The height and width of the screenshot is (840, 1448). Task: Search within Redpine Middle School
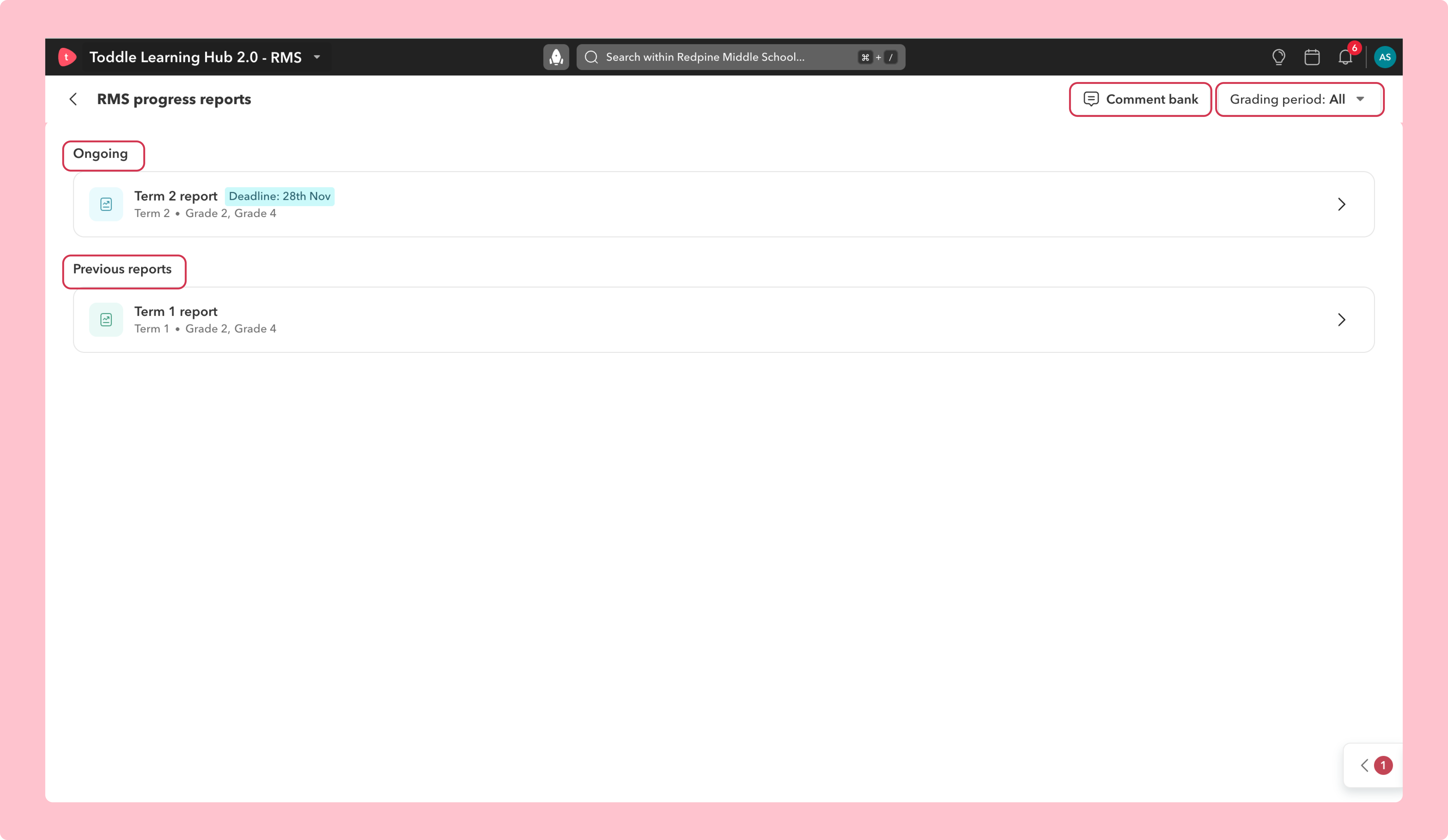741,57
